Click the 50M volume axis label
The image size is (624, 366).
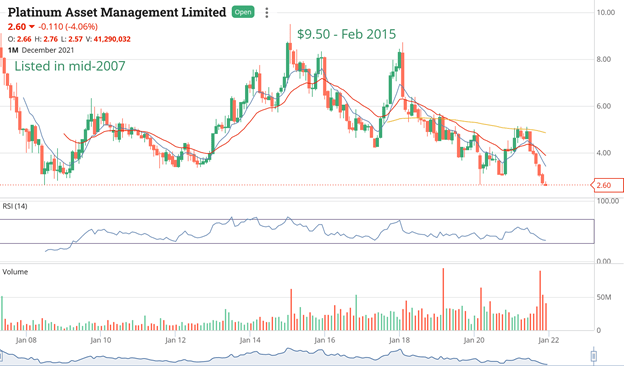pos(604,298)
